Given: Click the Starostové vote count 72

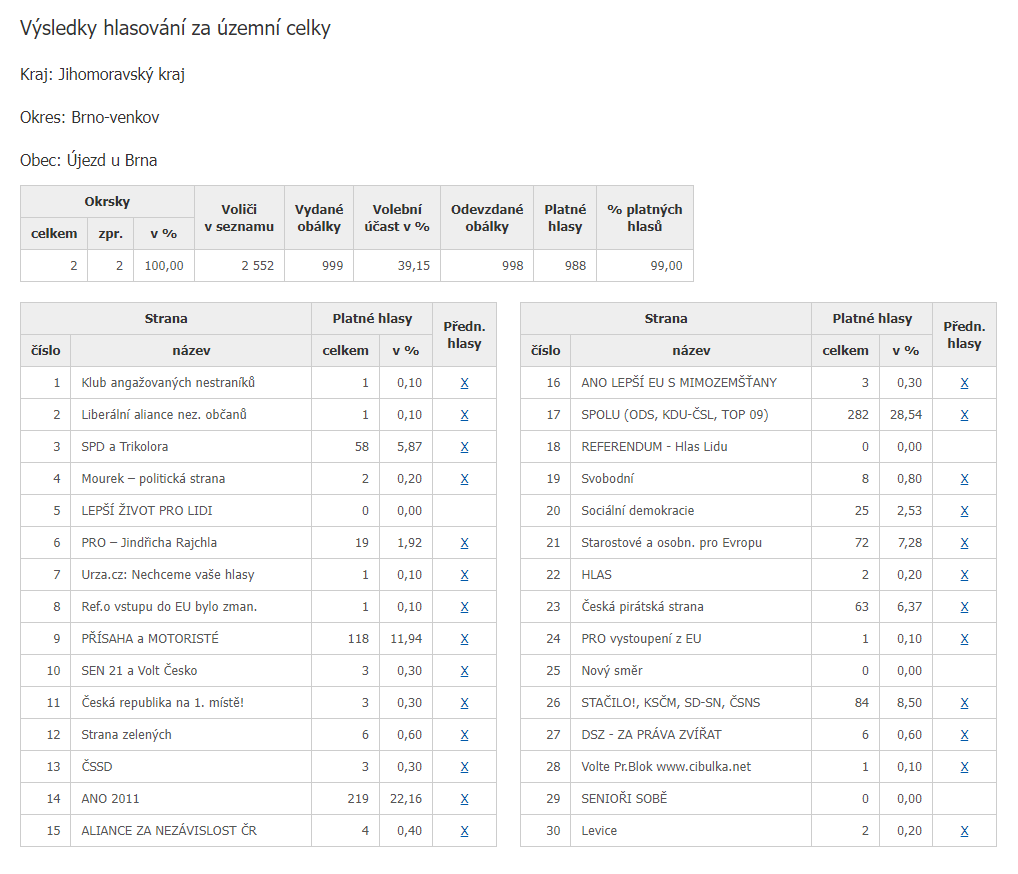Looking at the screenshot, I should coord(862,543).
